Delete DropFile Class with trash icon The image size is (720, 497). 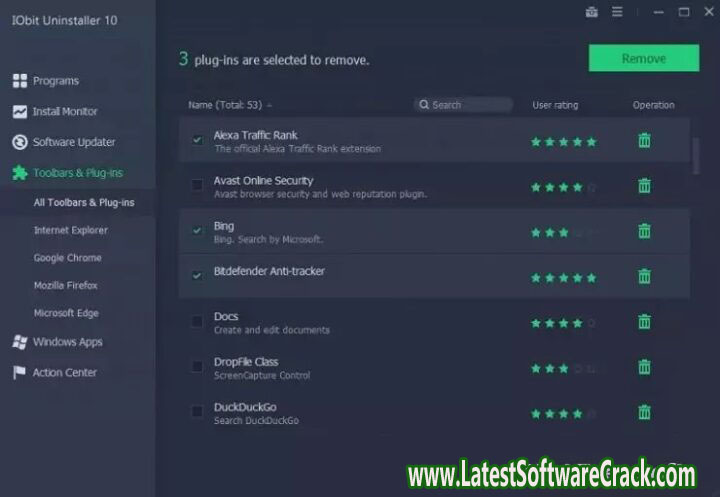[644, 367]
